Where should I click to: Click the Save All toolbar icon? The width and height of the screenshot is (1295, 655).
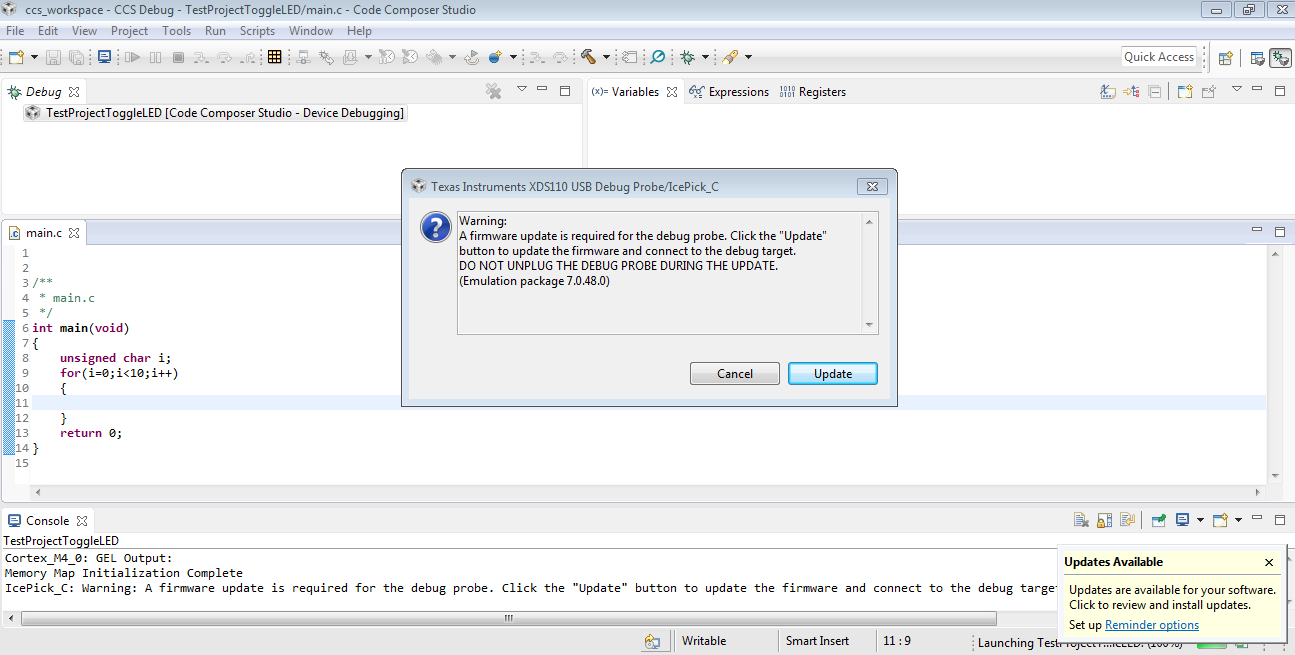pyautogui.click(x=76, y=57)
